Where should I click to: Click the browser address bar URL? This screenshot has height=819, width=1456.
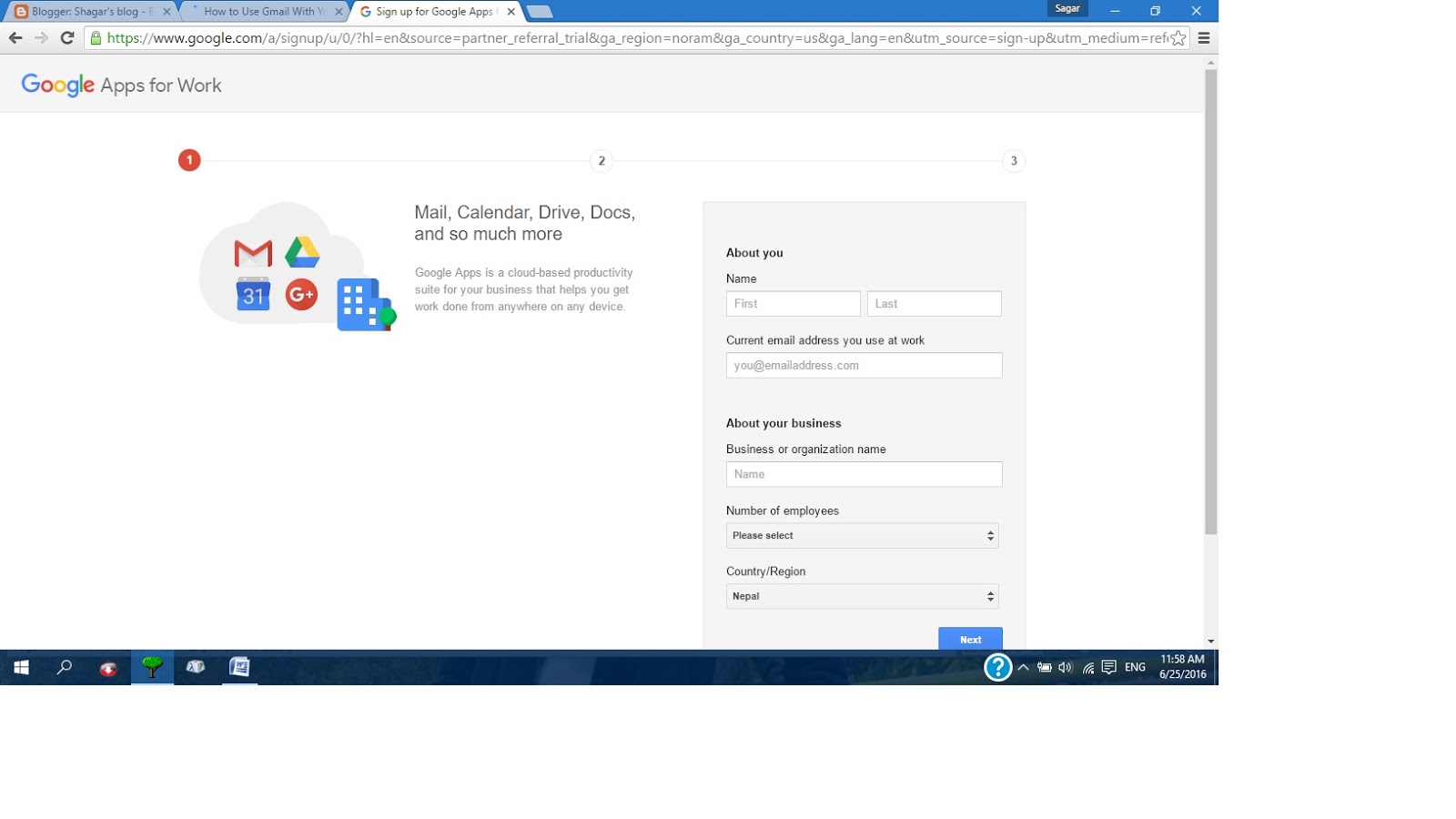[637, 37]
